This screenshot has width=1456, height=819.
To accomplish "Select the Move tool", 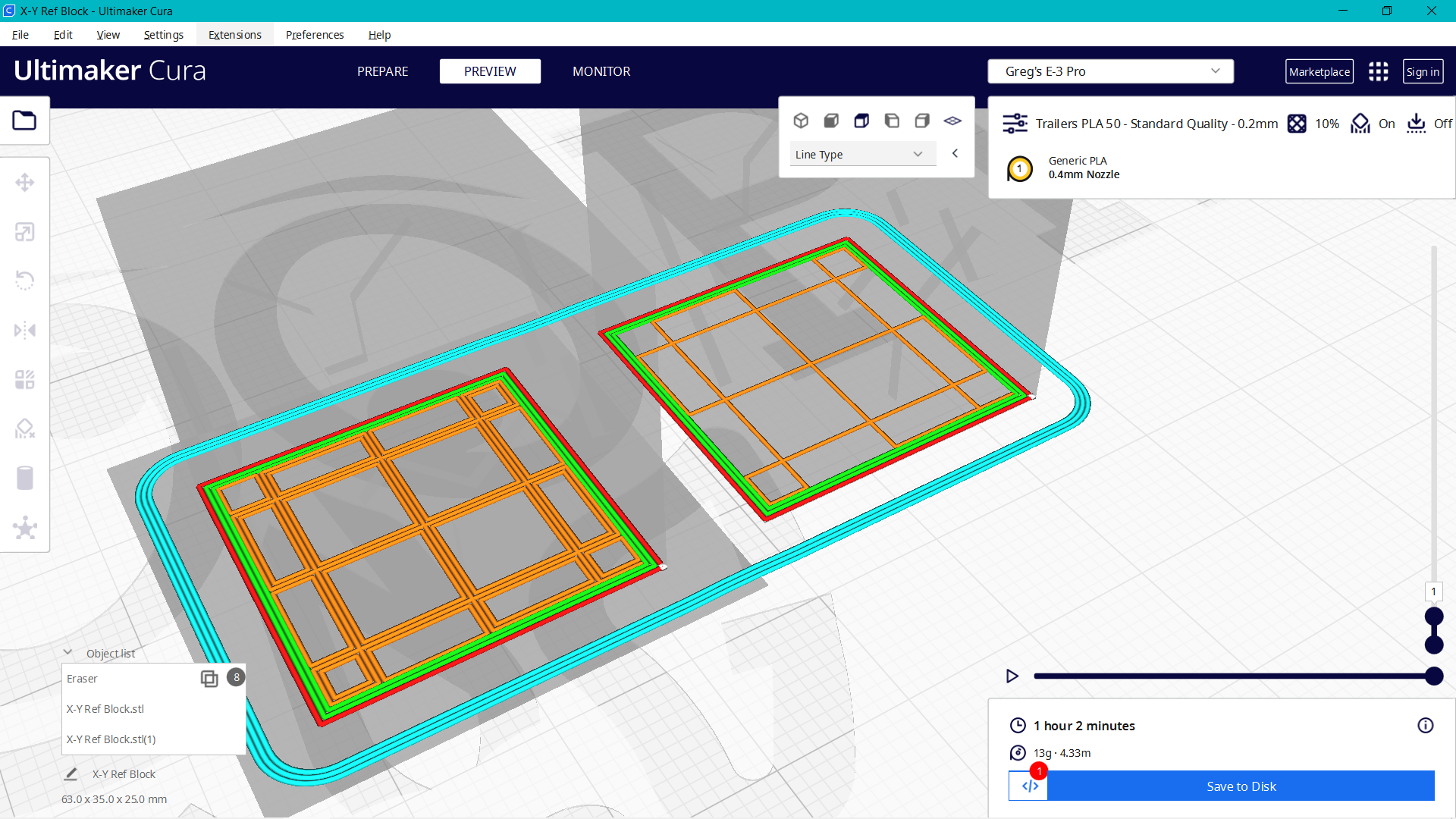I will 25,182.
